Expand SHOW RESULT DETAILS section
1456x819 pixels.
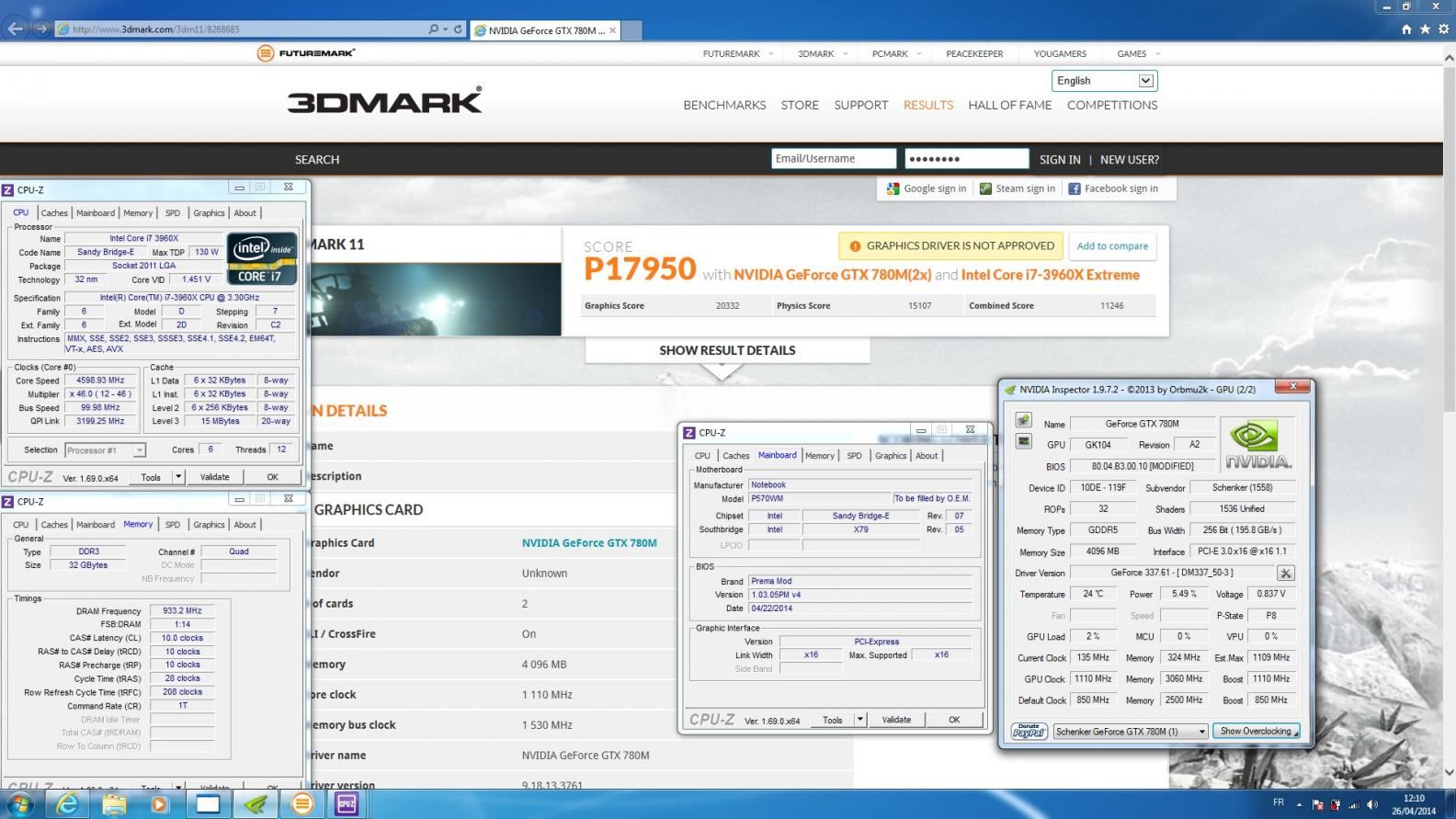pyautogui.click(x=727, y=350)
